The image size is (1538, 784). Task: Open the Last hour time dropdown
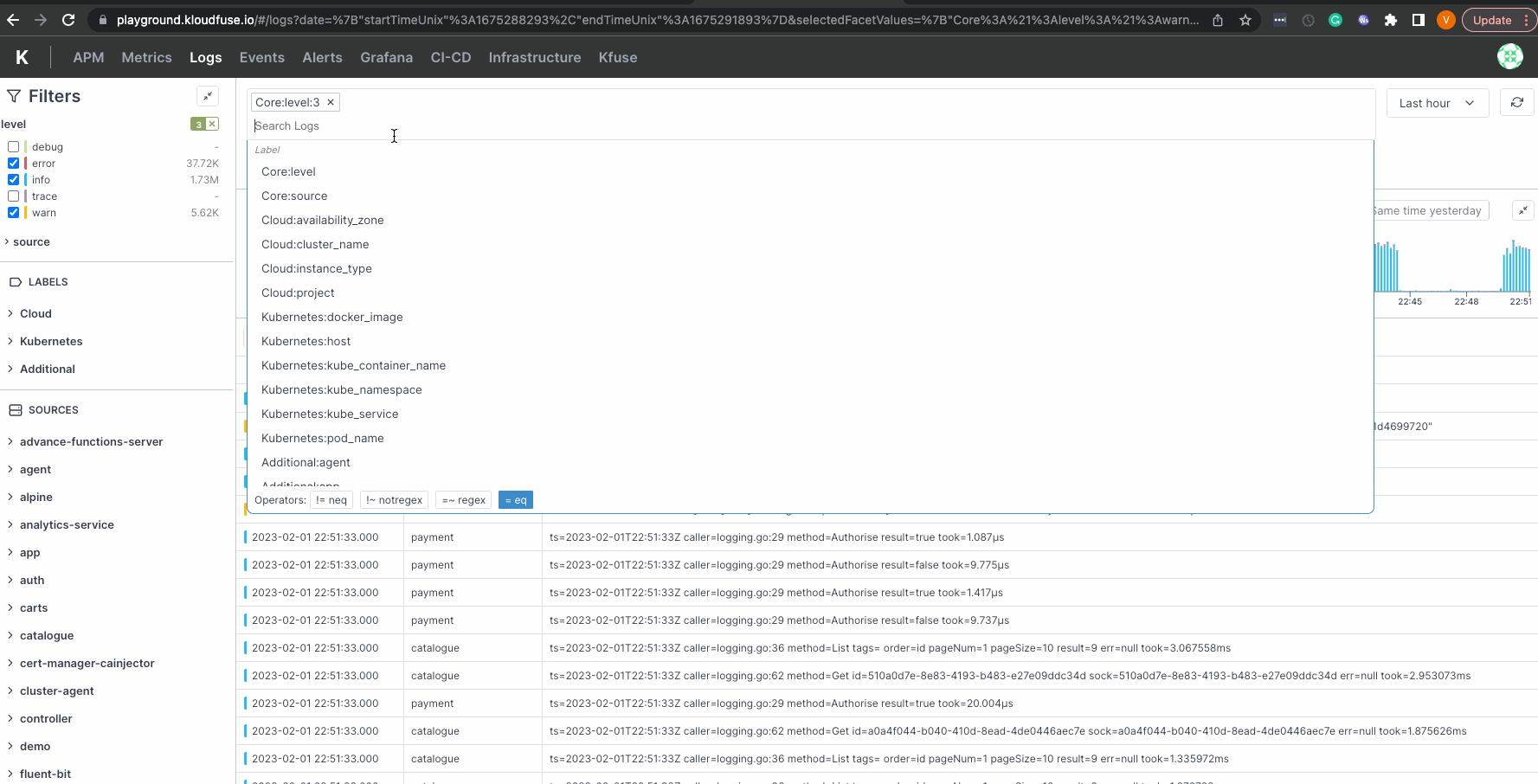click(1437, 103)
